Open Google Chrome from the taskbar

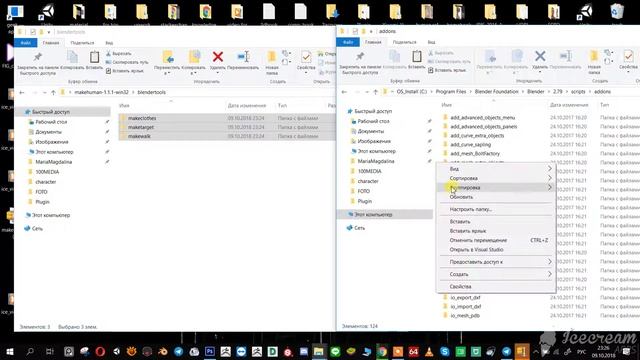point(382,351)
